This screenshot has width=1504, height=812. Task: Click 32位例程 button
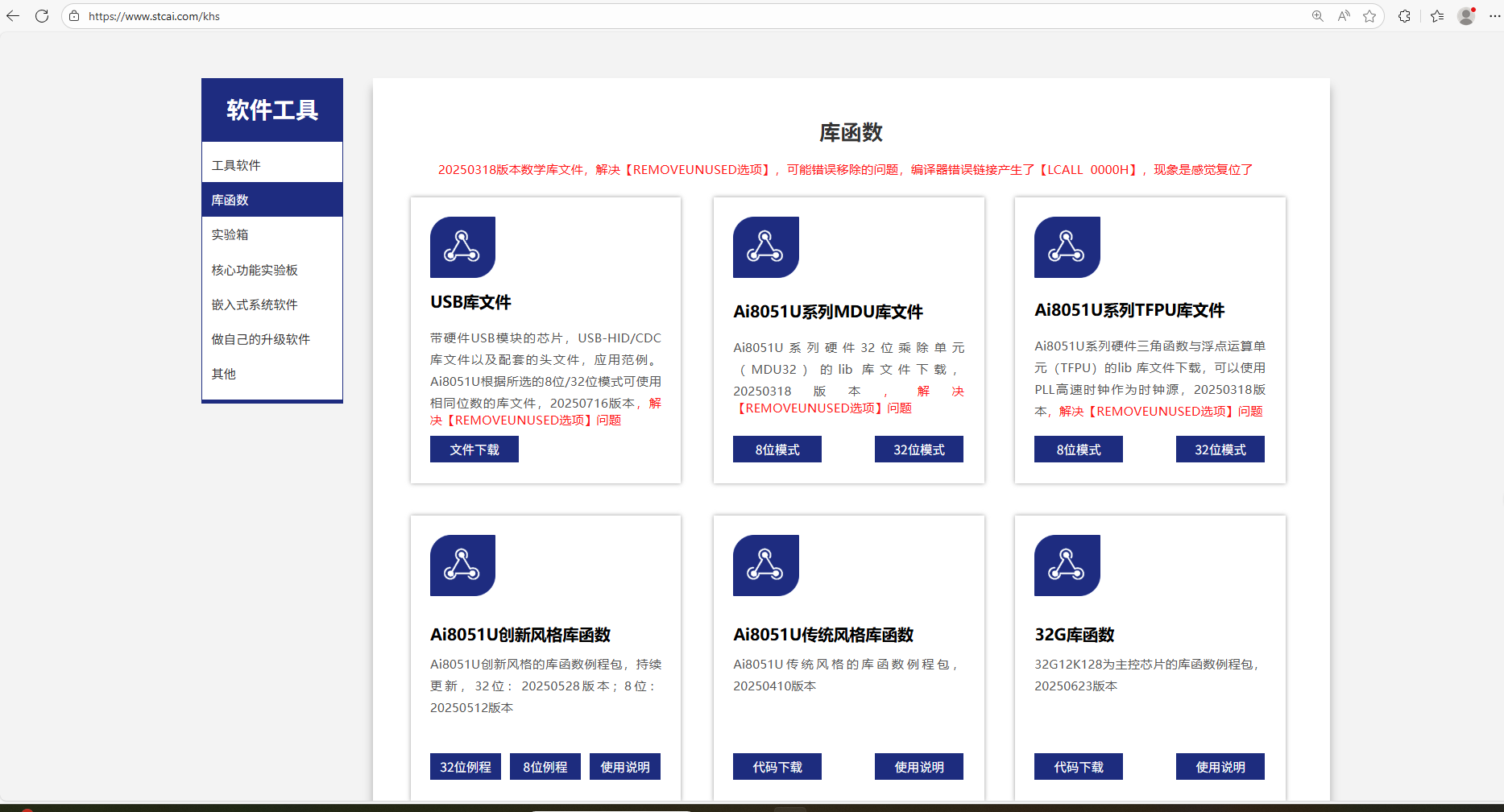click(466, 767)
